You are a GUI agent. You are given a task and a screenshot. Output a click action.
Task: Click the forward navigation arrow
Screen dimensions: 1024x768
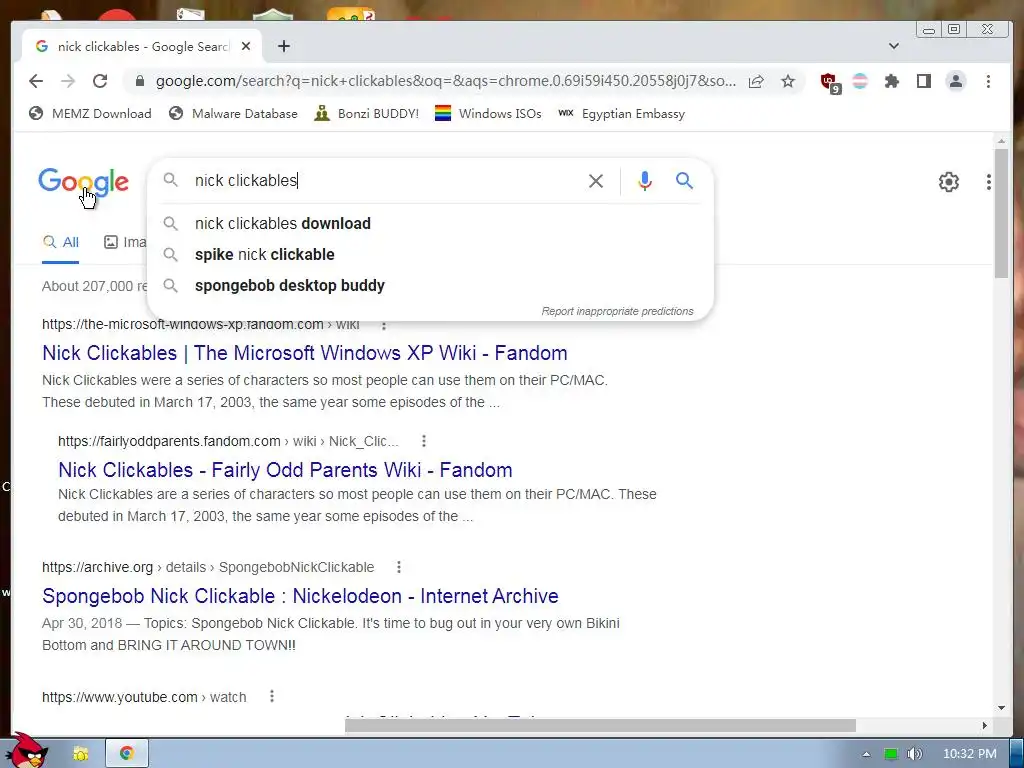pyautogui.click(x=68, y=81)
